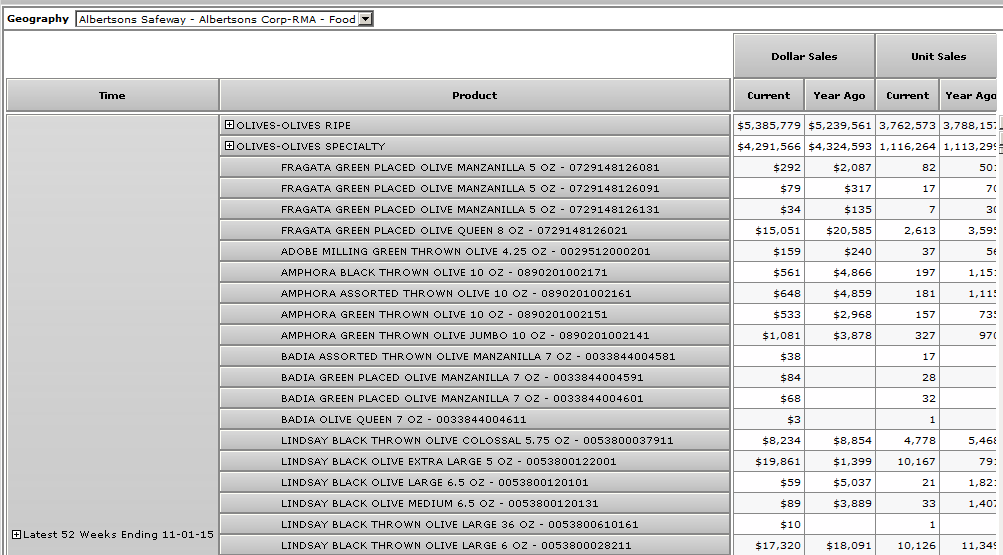
Task: Select the Unit Sales header
Action: coord(938,57)
